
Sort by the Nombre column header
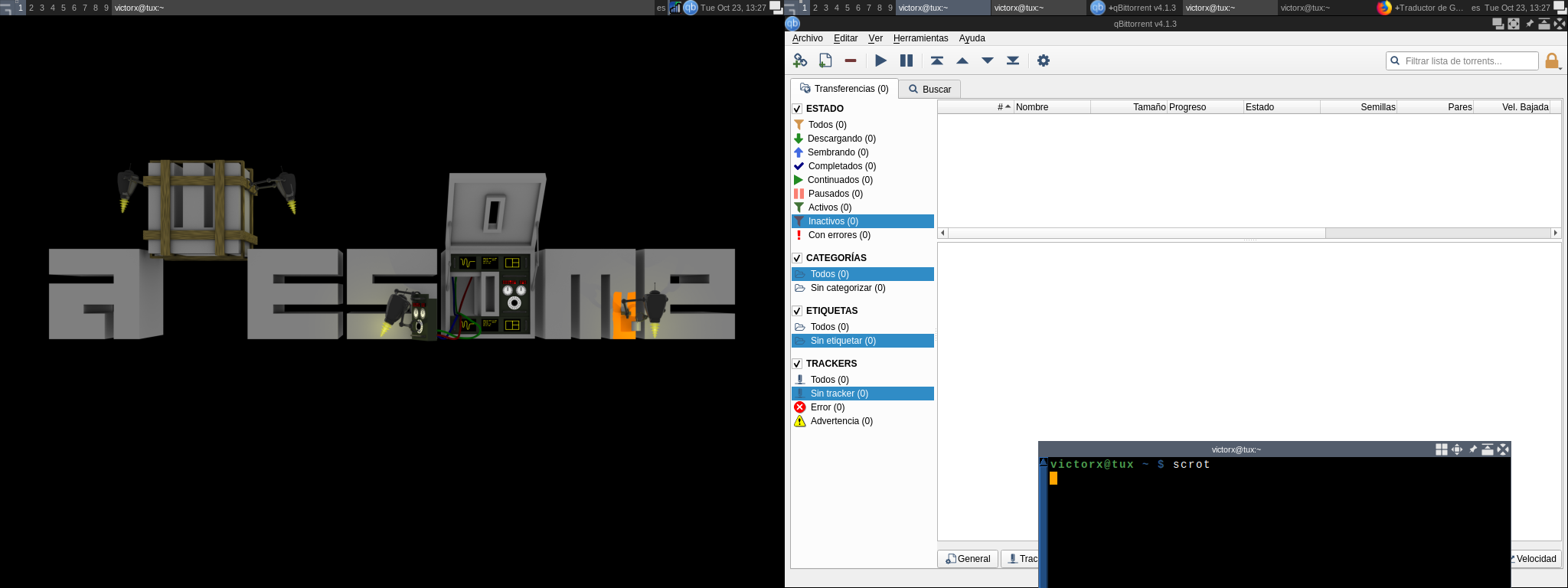(x=1053, y=107)
